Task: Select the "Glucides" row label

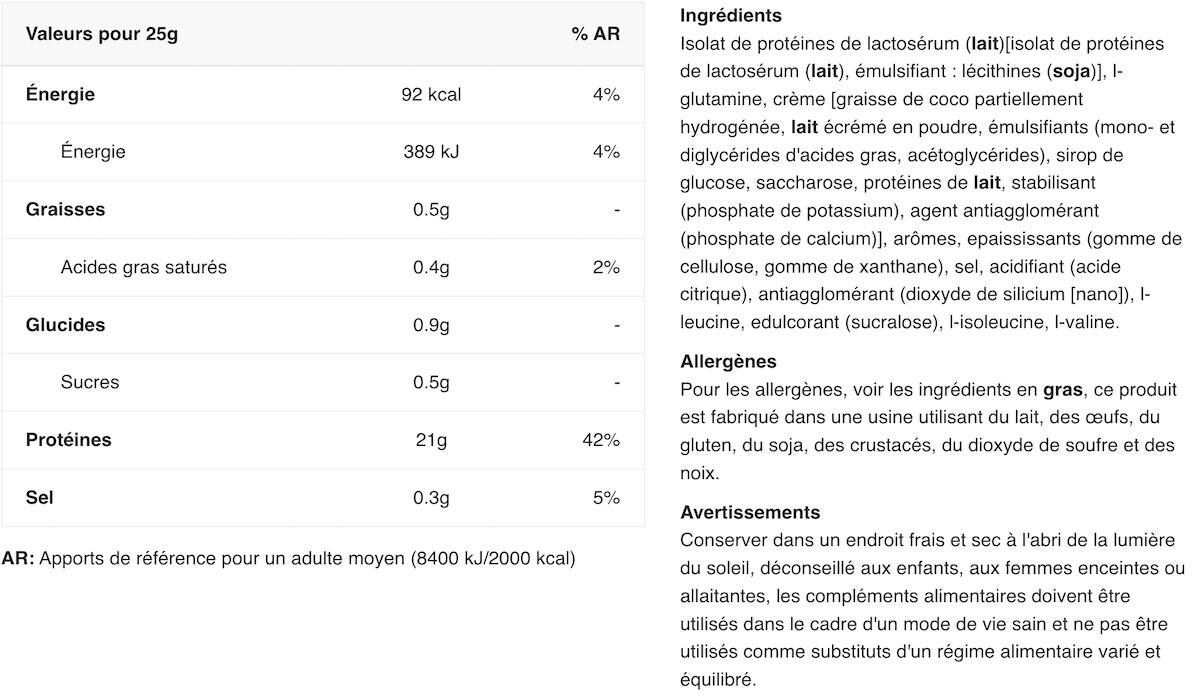Action: pos(65,325)
